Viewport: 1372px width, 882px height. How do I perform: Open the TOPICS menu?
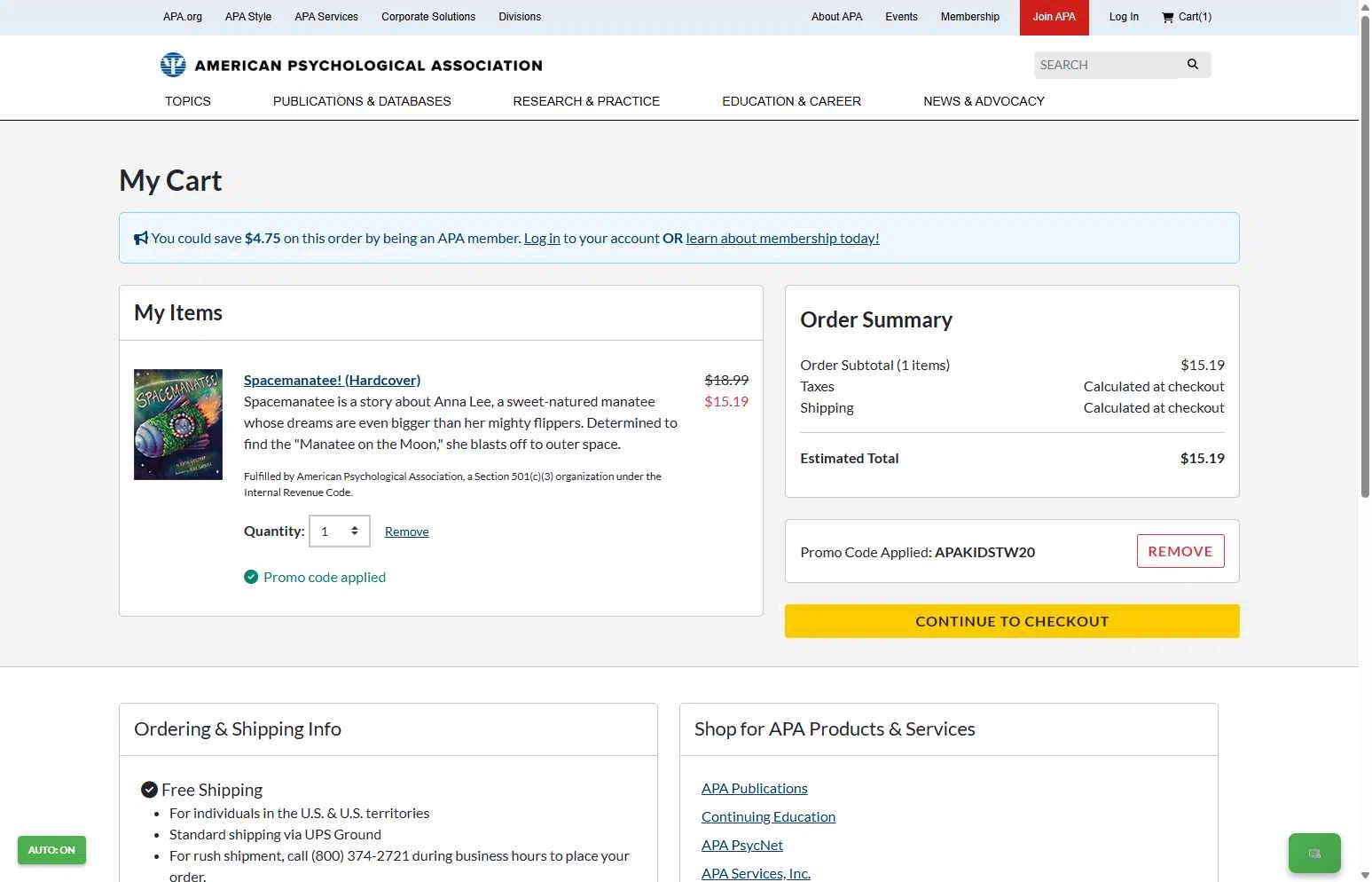(188, 101)
